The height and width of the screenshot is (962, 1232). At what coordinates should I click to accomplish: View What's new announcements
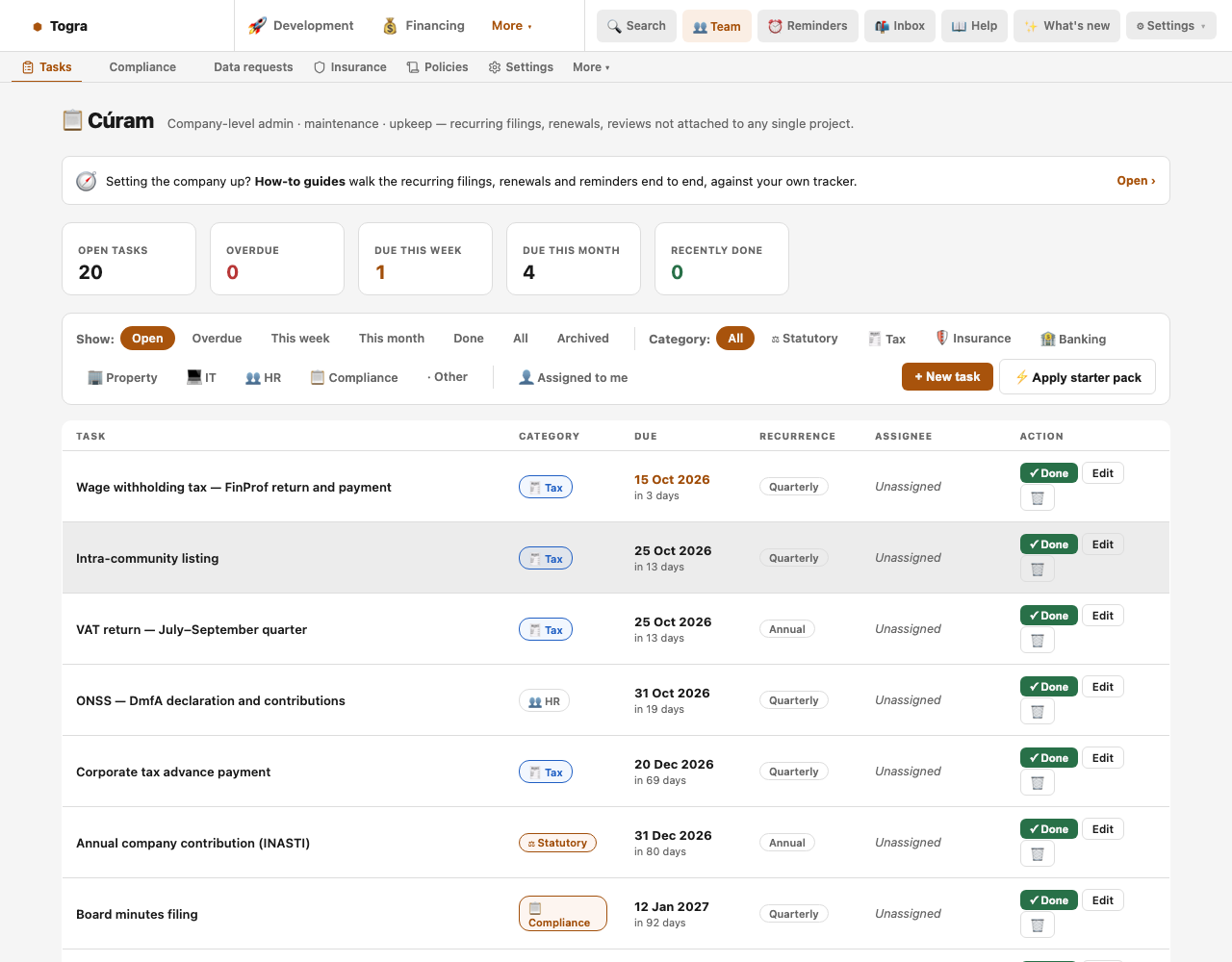click(1066, 26)
